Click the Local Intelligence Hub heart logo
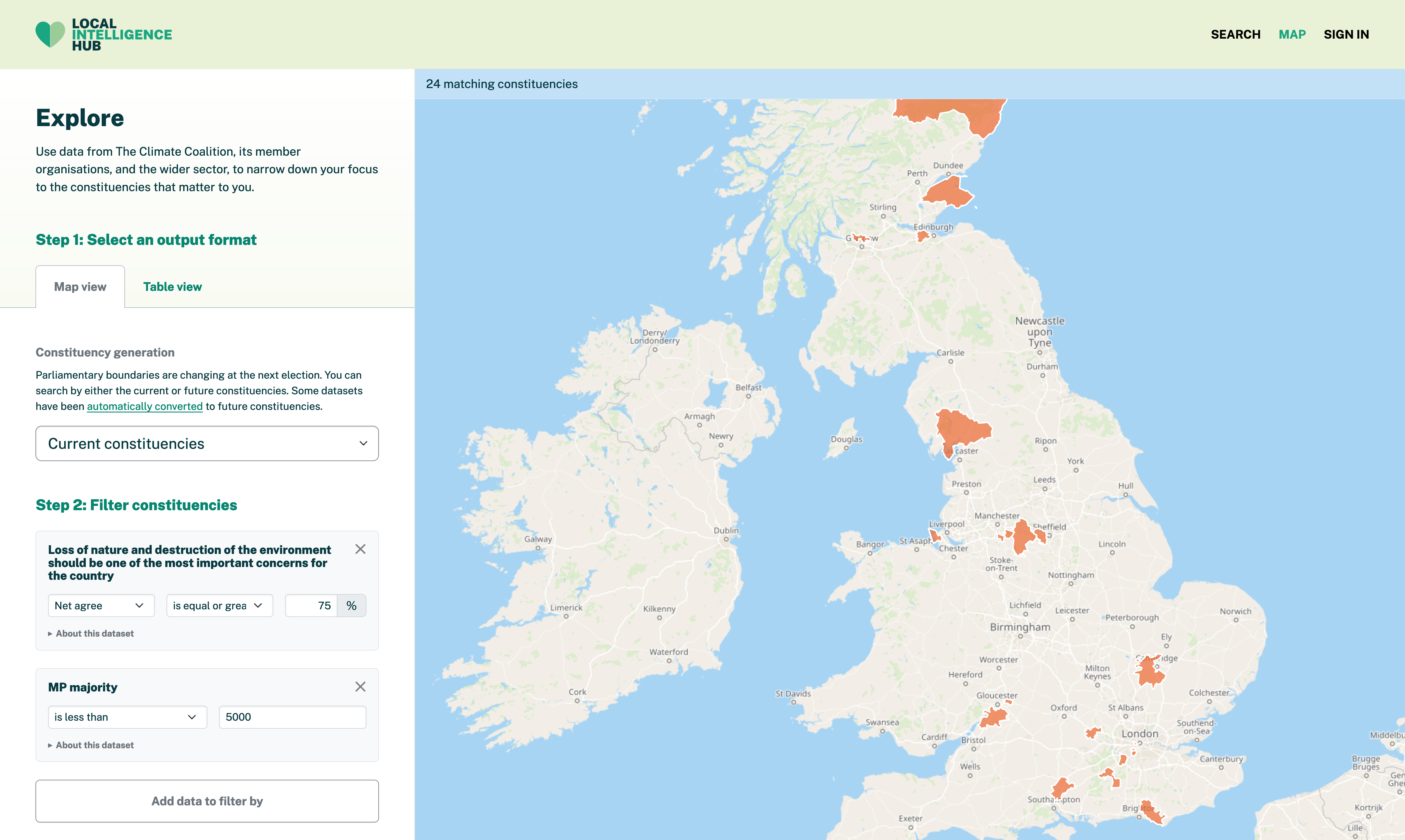Viewport: 1405px width, 840px height. click(50, 34)
